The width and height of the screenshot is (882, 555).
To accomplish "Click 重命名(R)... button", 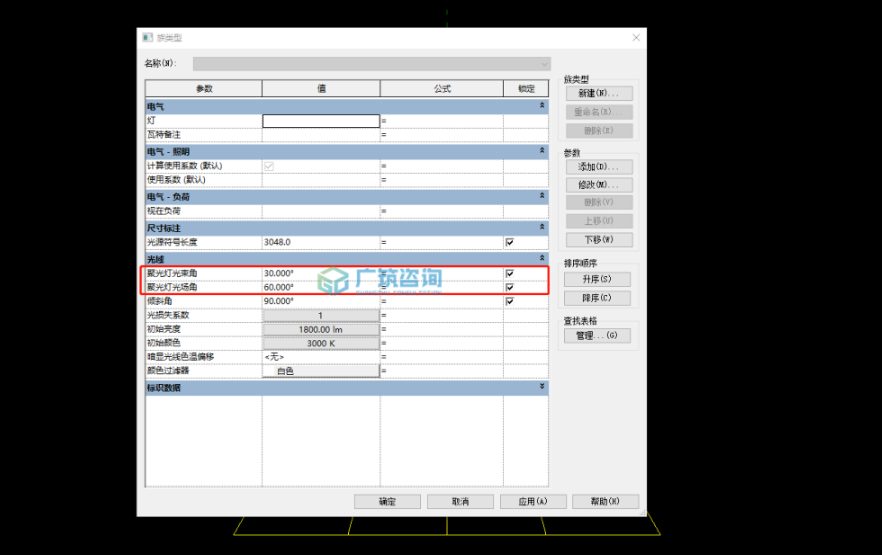I will 599,112.
